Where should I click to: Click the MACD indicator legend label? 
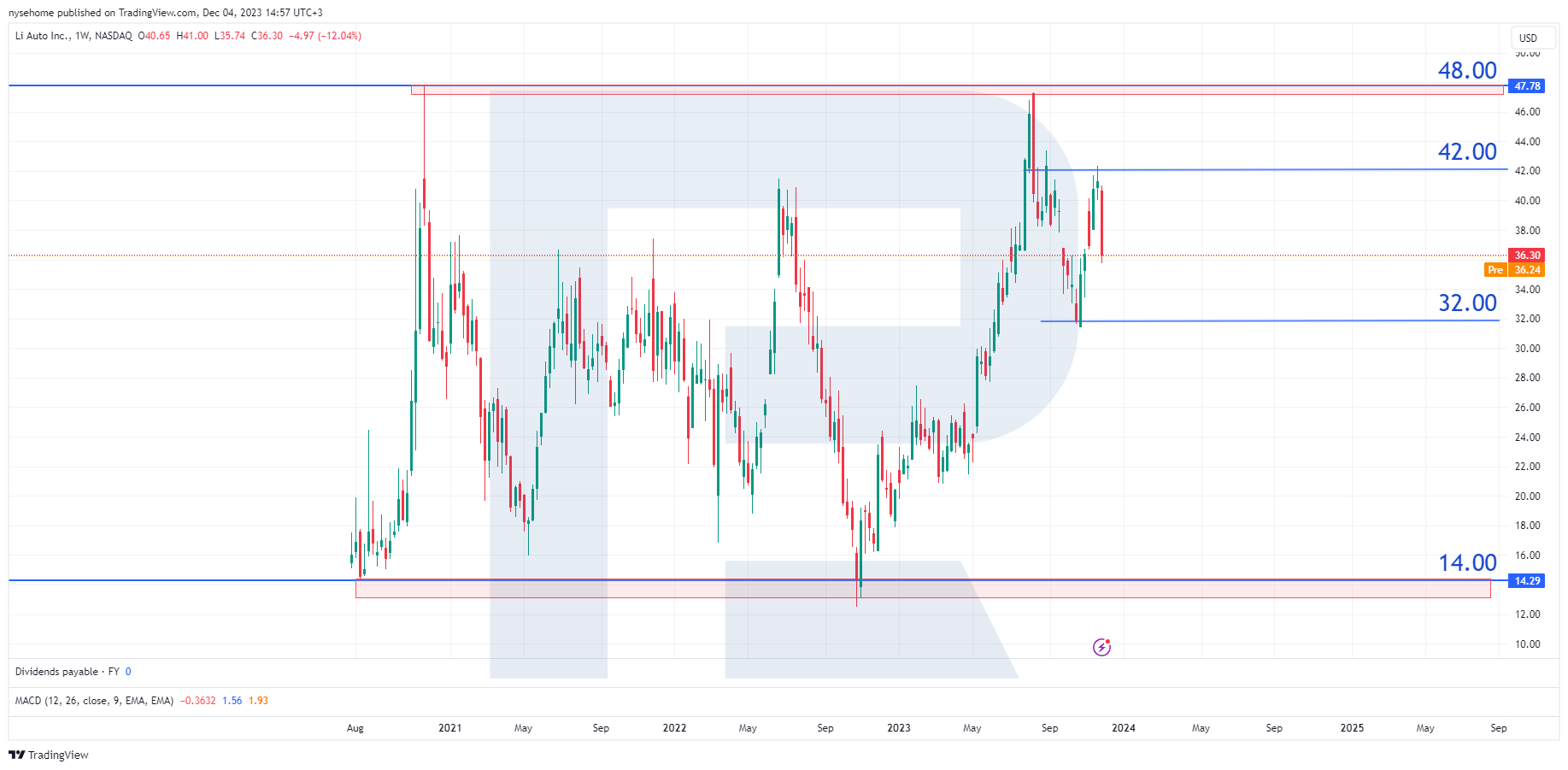(94, 701)
